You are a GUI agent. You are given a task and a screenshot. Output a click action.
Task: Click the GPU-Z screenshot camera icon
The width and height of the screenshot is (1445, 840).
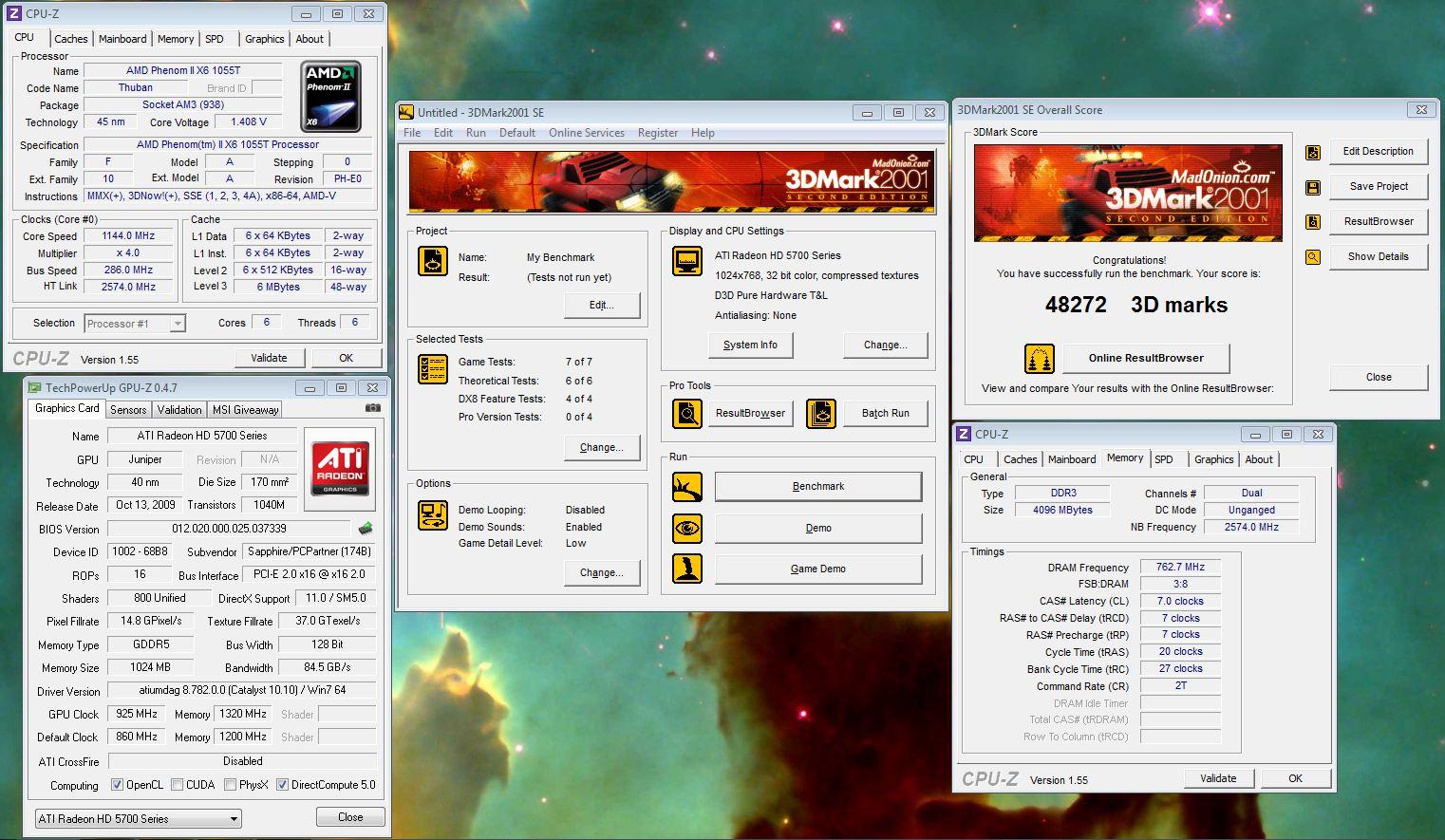coord(372,408)
